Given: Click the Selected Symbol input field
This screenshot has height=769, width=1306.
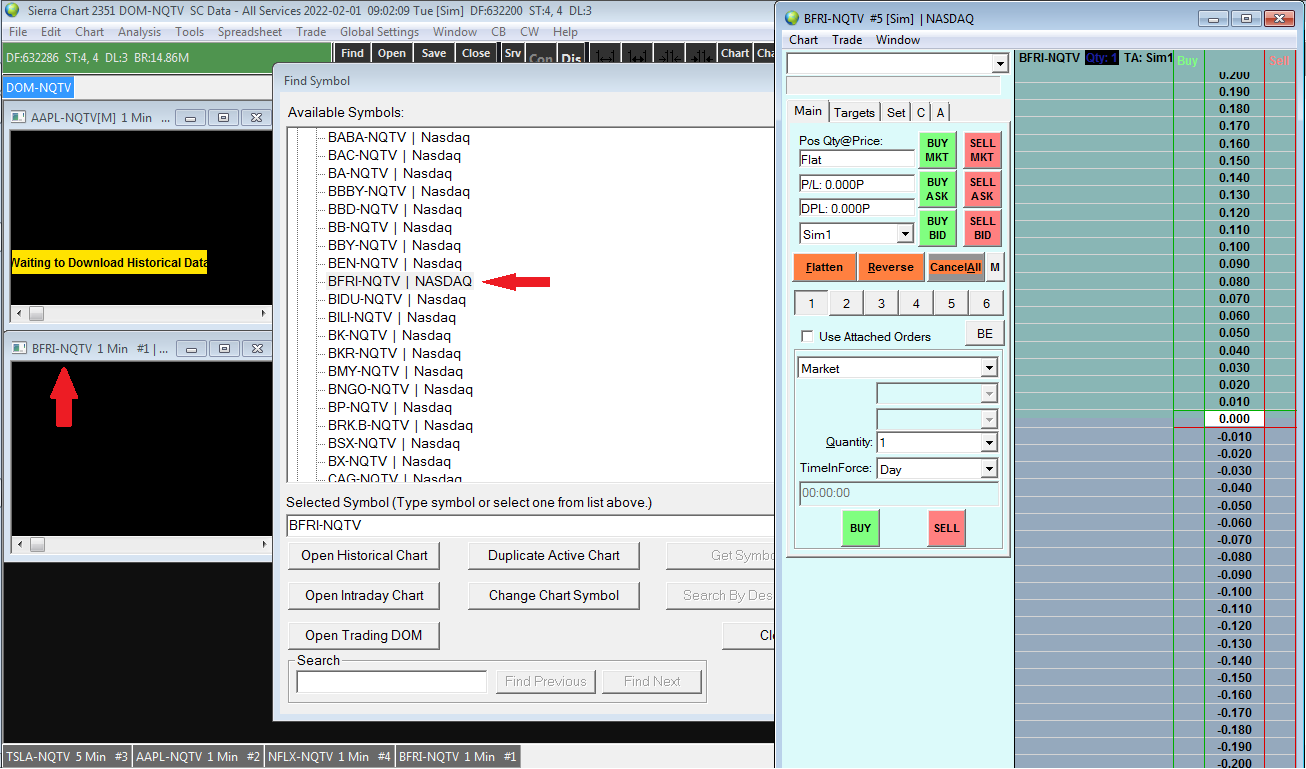Looking at the screenshot, I should click(530, 525).
